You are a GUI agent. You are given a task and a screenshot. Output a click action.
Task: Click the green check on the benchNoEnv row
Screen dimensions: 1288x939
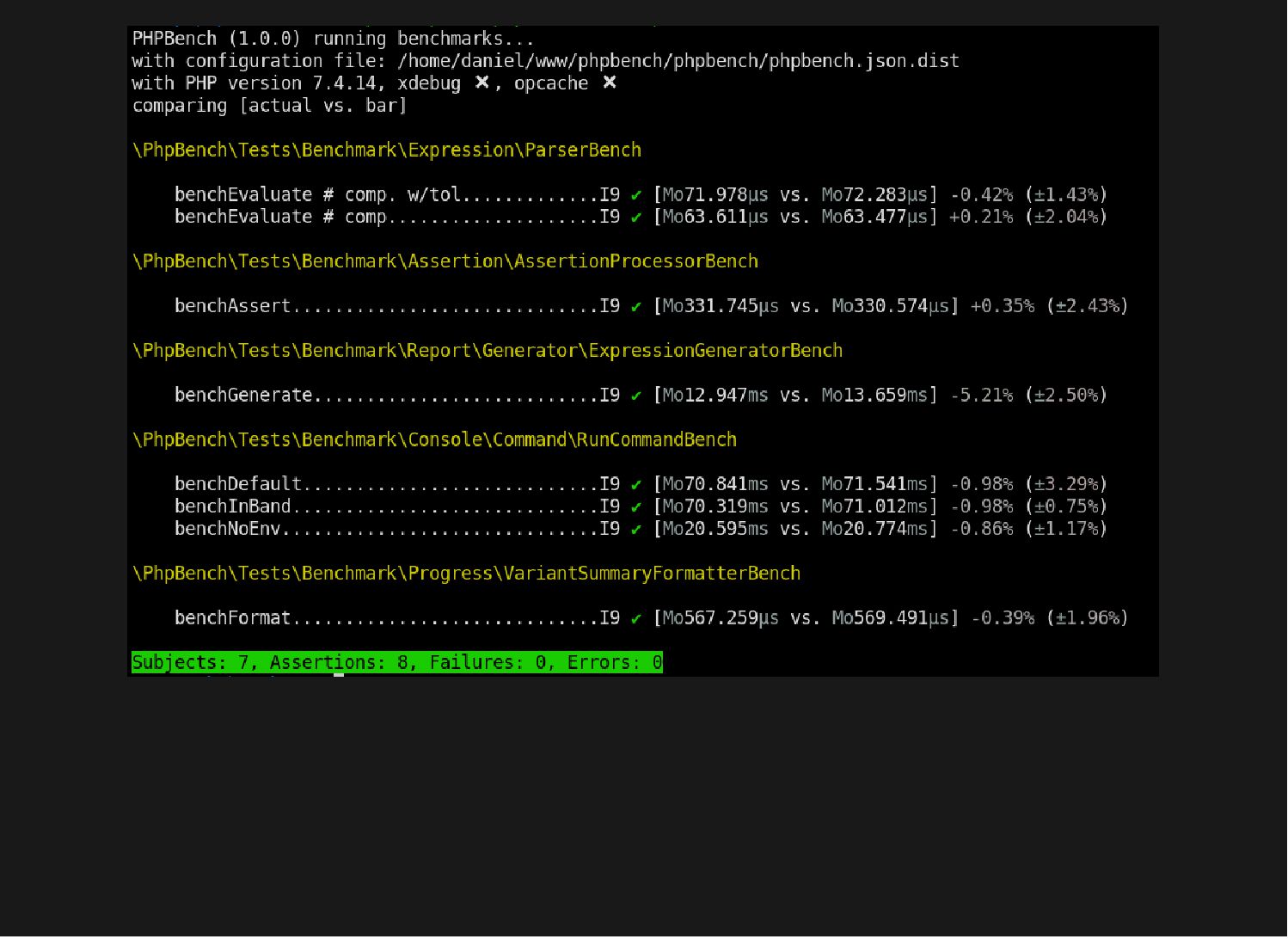click(x=636, y=530)
